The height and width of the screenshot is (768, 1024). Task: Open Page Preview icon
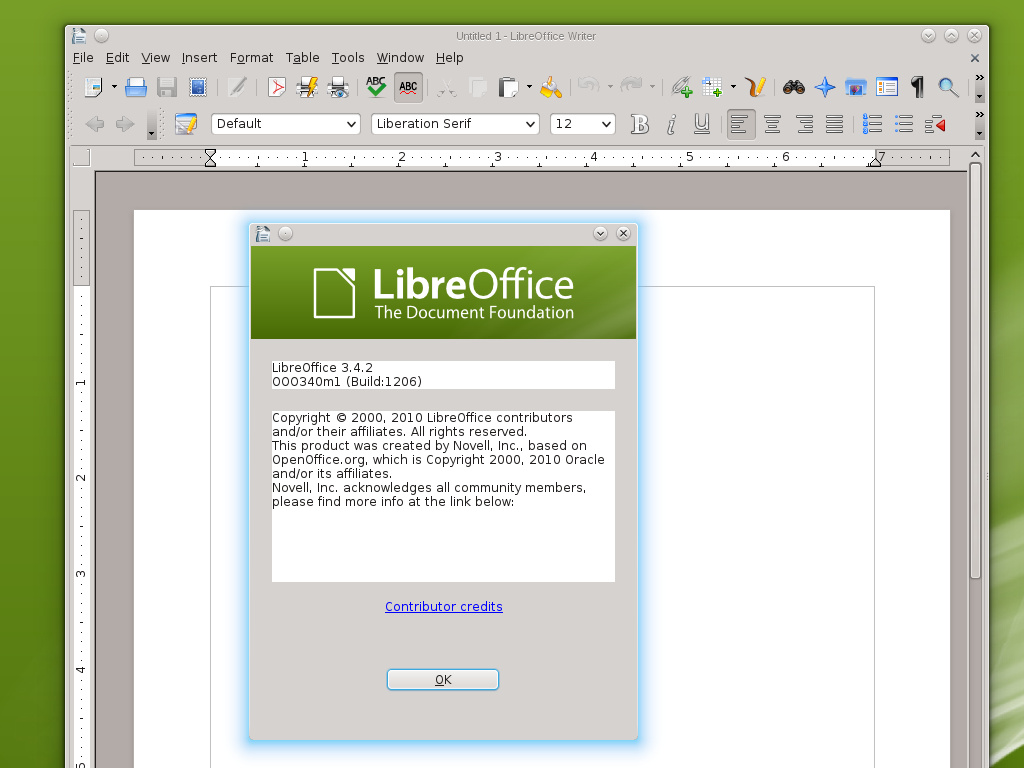pos(338,87)
